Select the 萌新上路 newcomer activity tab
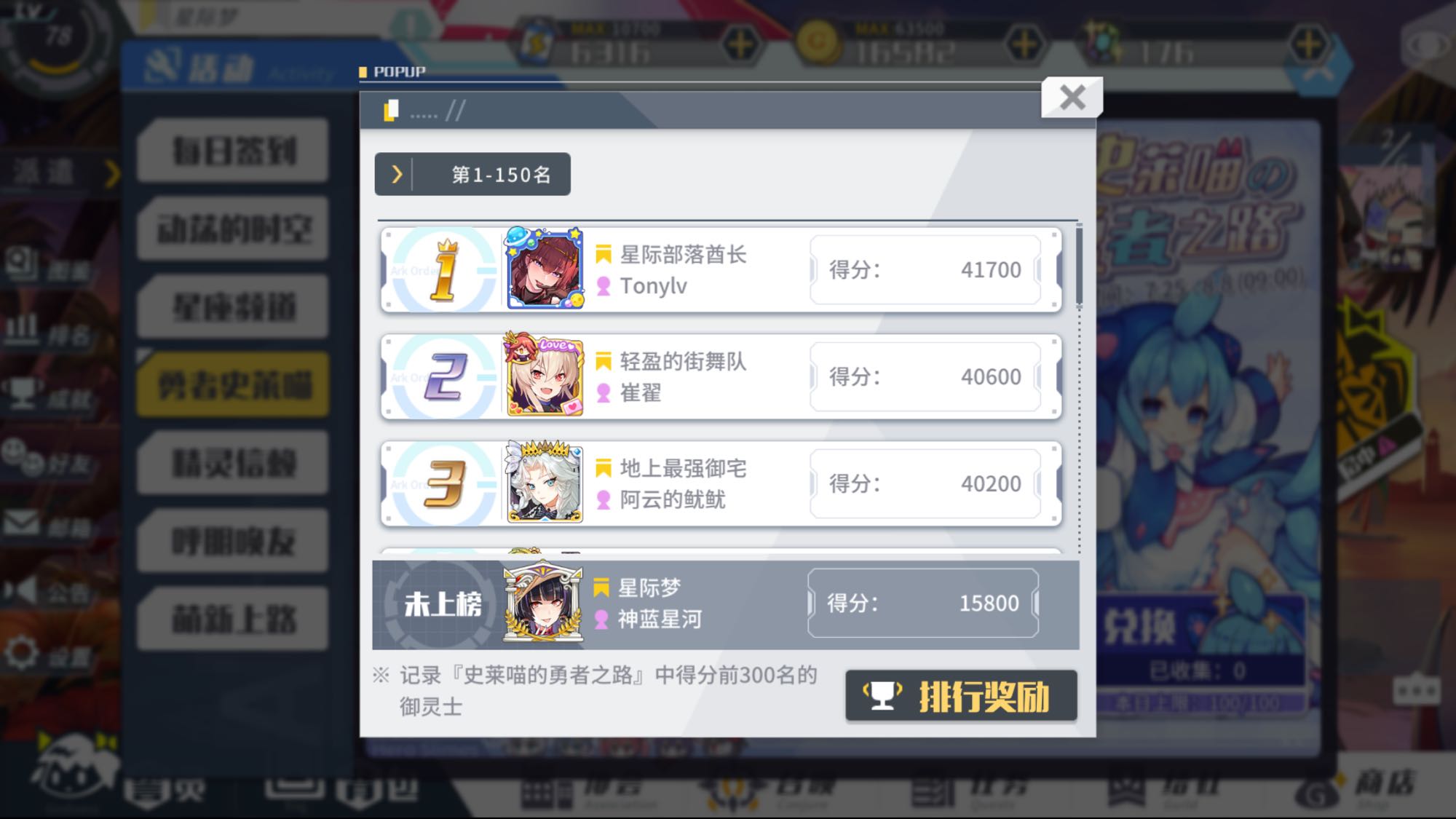 [233, 619]
